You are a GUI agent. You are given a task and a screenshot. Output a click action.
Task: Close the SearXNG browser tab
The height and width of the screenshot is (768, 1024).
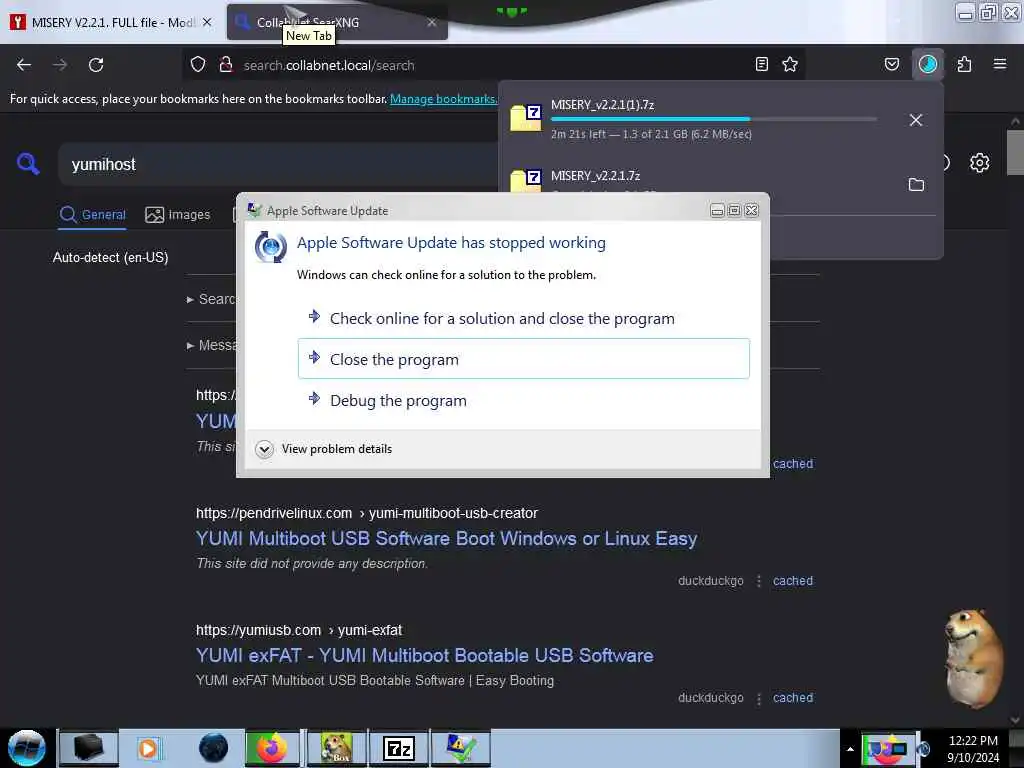432,22
